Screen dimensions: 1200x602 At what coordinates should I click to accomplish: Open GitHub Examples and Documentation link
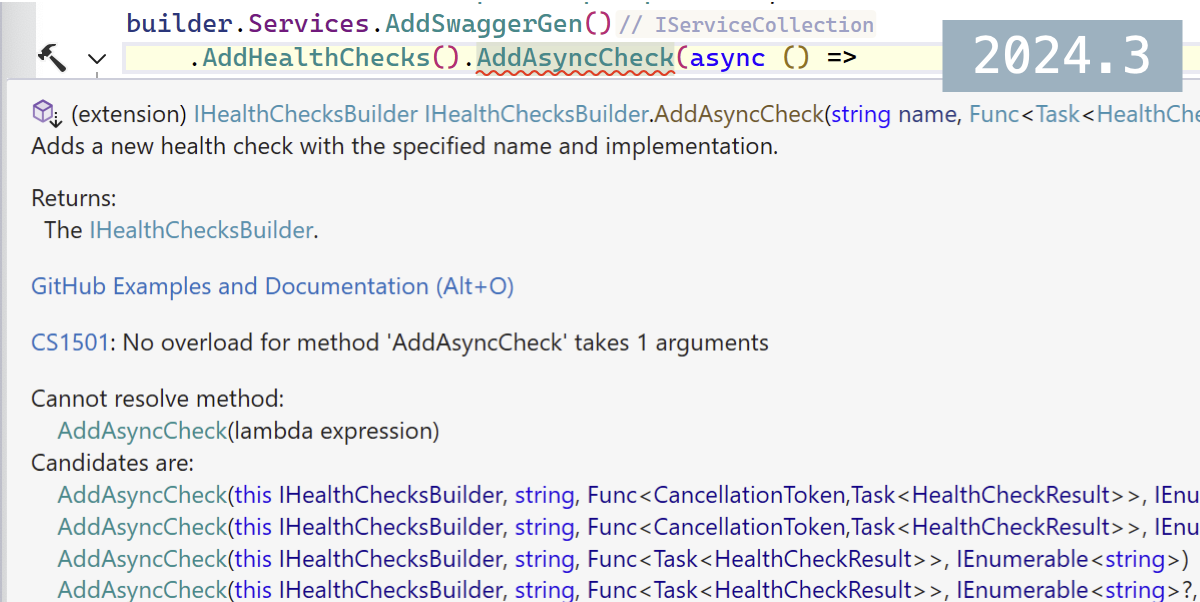coord(272,287)
